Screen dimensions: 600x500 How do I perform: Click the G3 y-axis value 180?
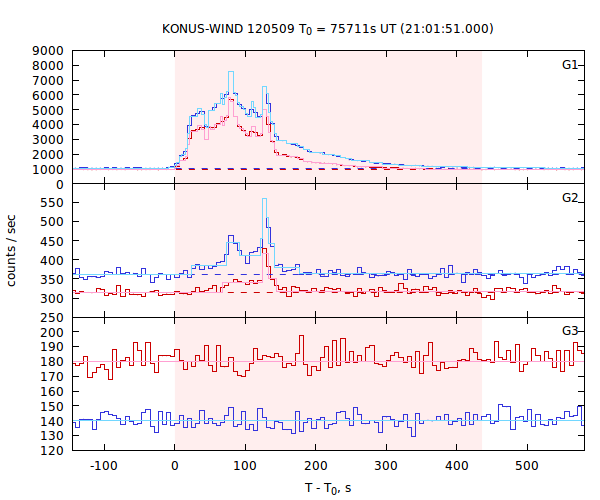[x=52, y=362]
